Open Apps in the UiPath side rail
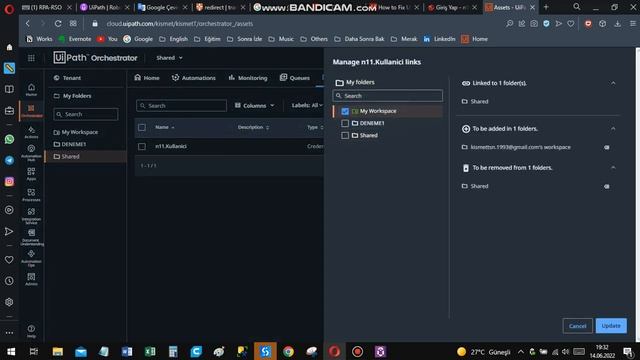This screenshot has height=360, width=640. click(31, 174)
